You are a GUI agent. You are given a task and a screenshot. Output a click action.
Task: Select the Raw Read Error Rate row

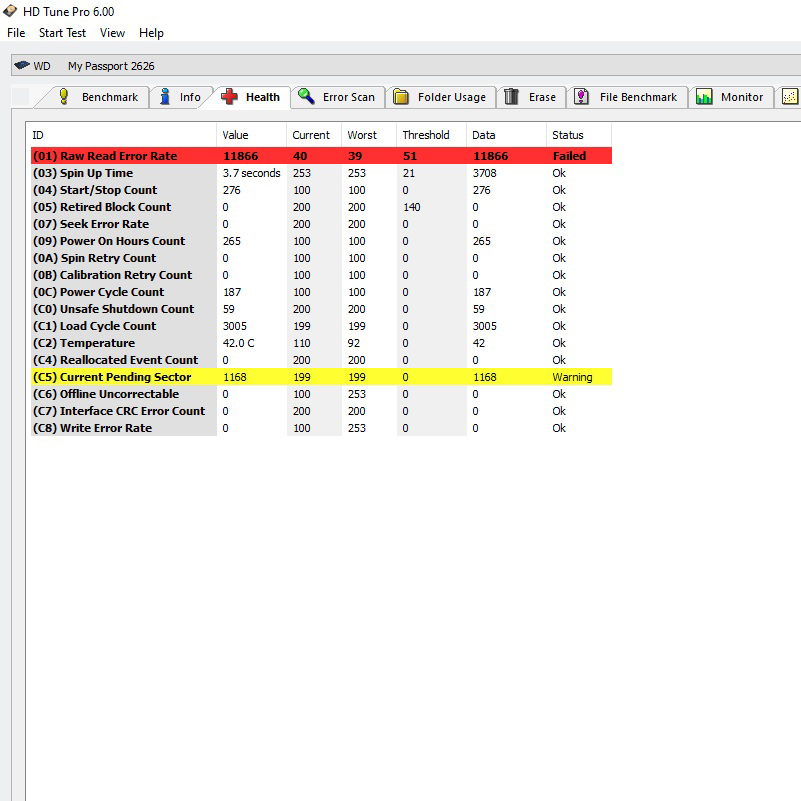(x=321, y=156)
